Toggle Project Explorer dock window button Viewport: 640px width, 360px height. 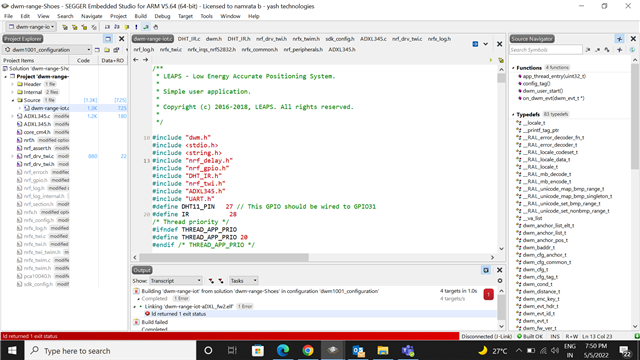(108, 39)
